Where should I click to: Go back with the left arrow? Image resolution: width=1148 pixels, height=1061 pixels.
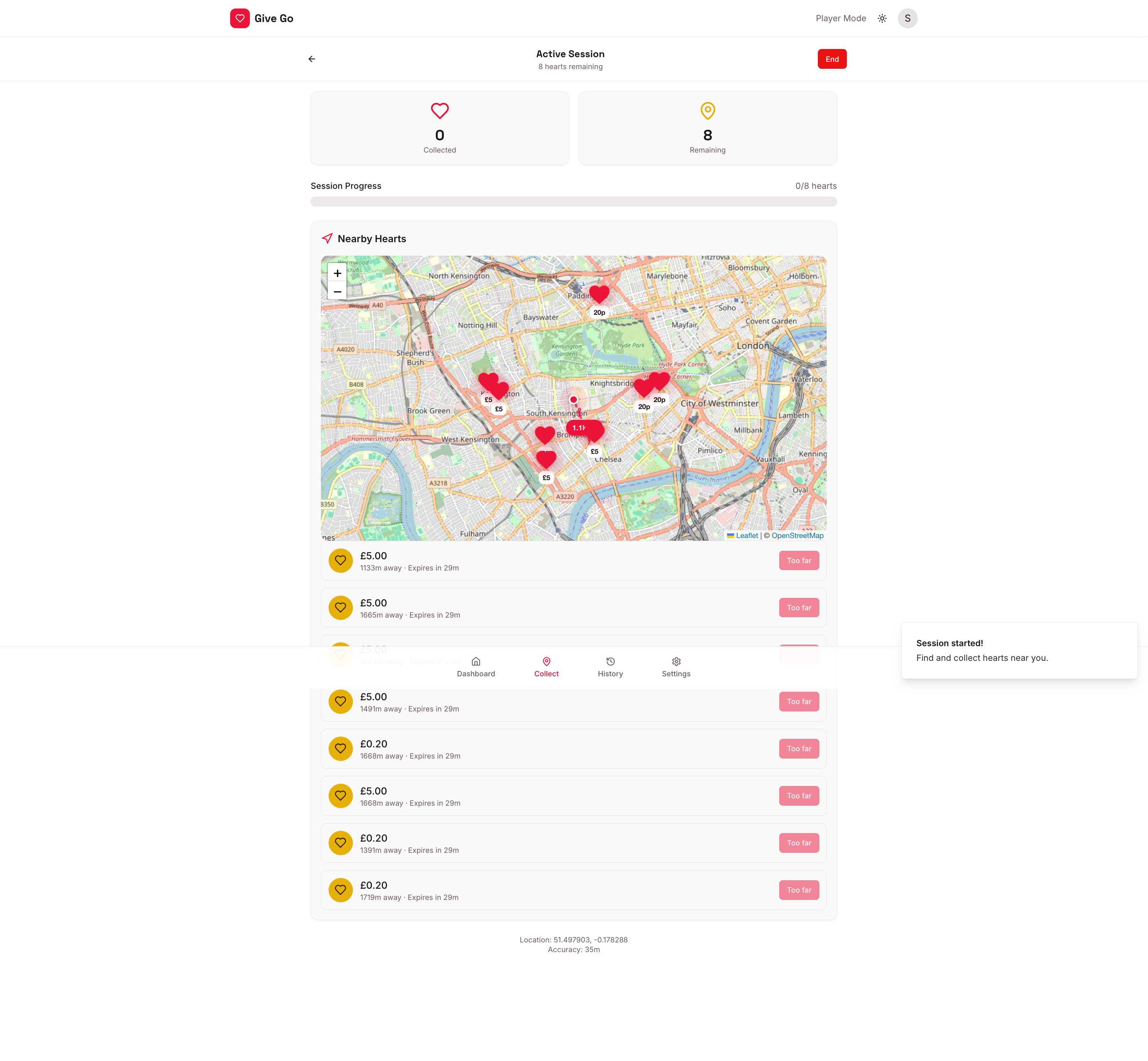tap(312, 59)
